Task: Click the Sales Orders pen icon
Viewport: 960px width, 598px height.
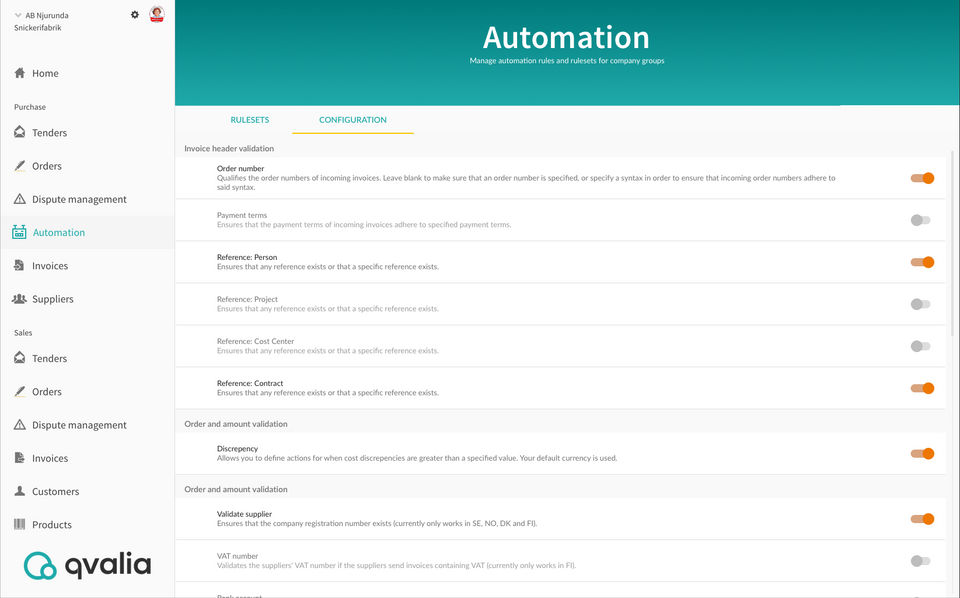Action: tap(20, 391)
